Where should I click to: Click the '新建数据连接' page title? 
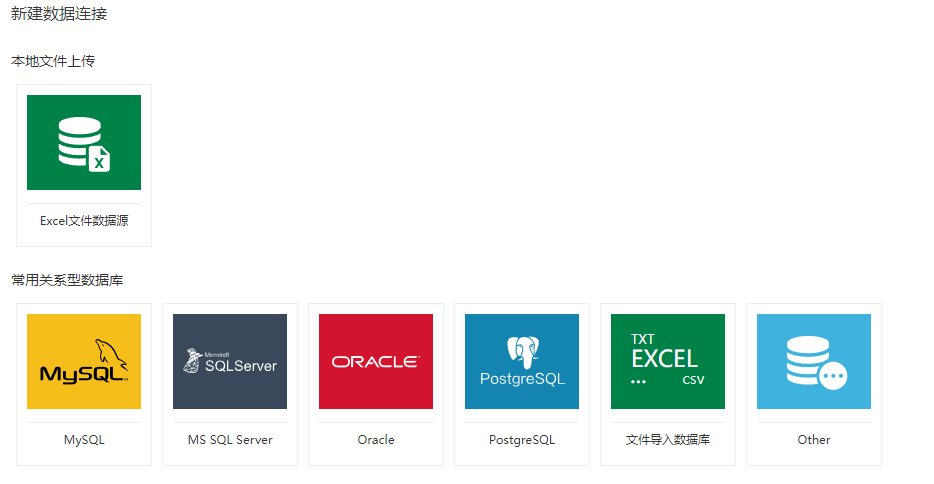[59, 14]
